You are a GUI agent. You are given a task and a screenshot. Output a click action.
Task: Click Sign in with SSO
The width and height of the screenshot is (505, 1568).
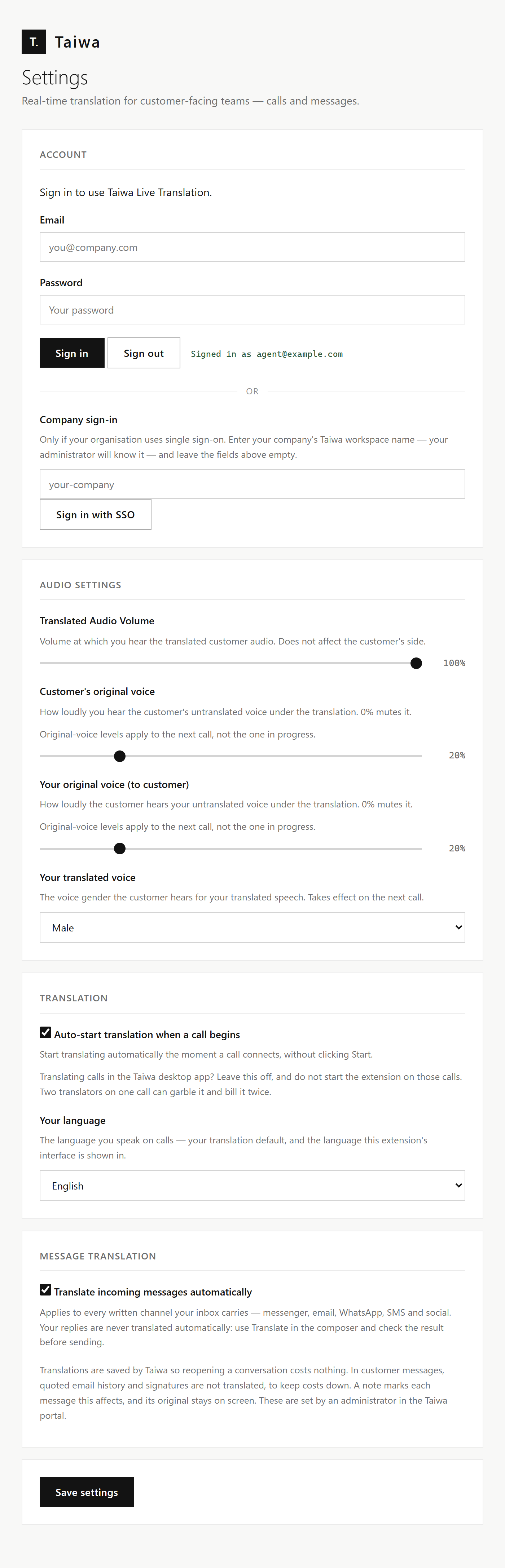pos(96,515)
